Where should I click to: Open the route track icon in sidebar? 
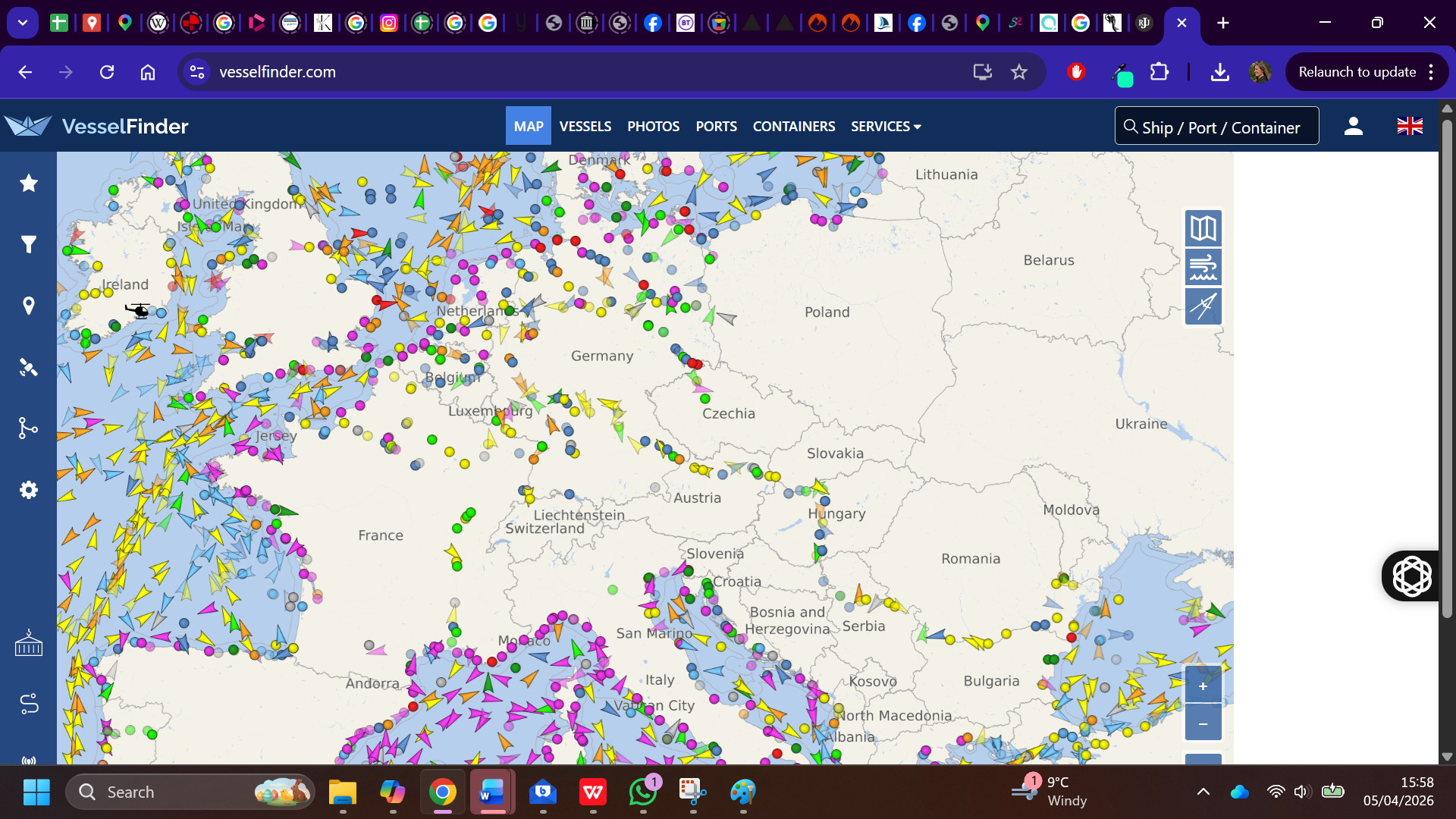click(29, 428)
